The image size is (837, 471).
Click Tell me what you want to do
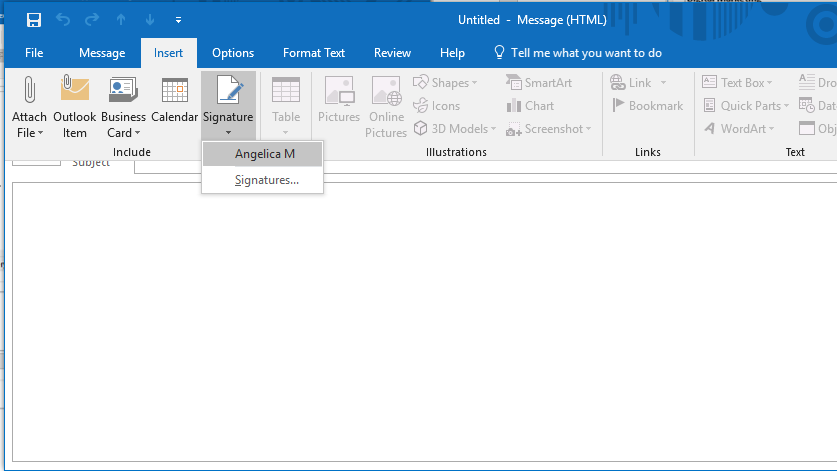tap(585, 53)
